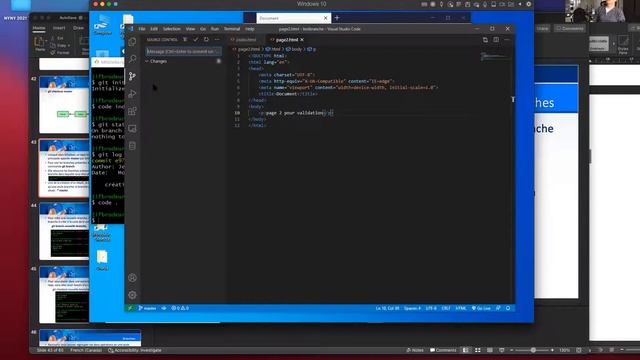The height and width of the screenshot is (360, 640).
Task: Click UTF-8 encoding in status bar
Action: 431,308
